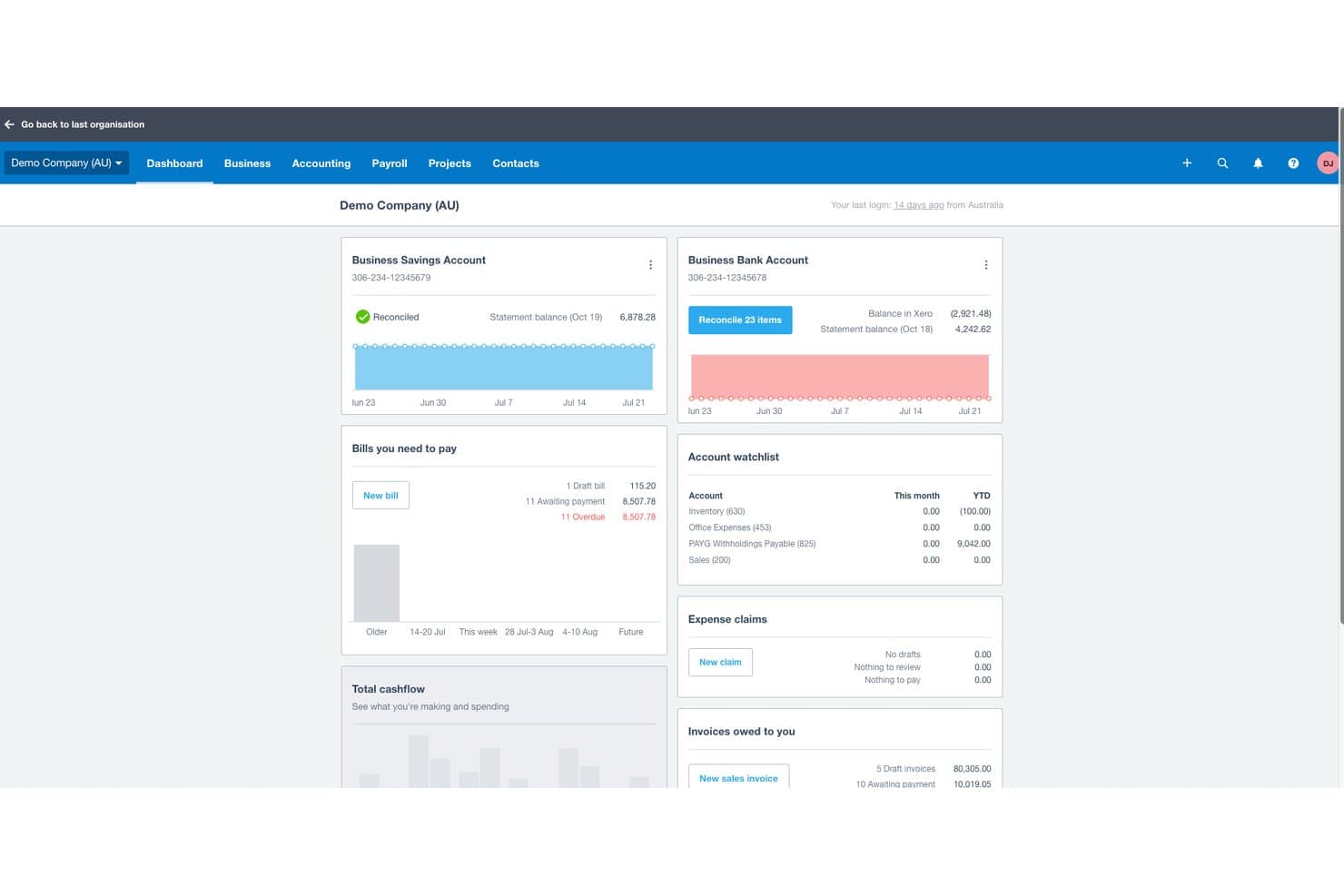Click the 5 Draft invoices link
Image resolution: width=1344 pixels, height=896 pixels.
905,769
